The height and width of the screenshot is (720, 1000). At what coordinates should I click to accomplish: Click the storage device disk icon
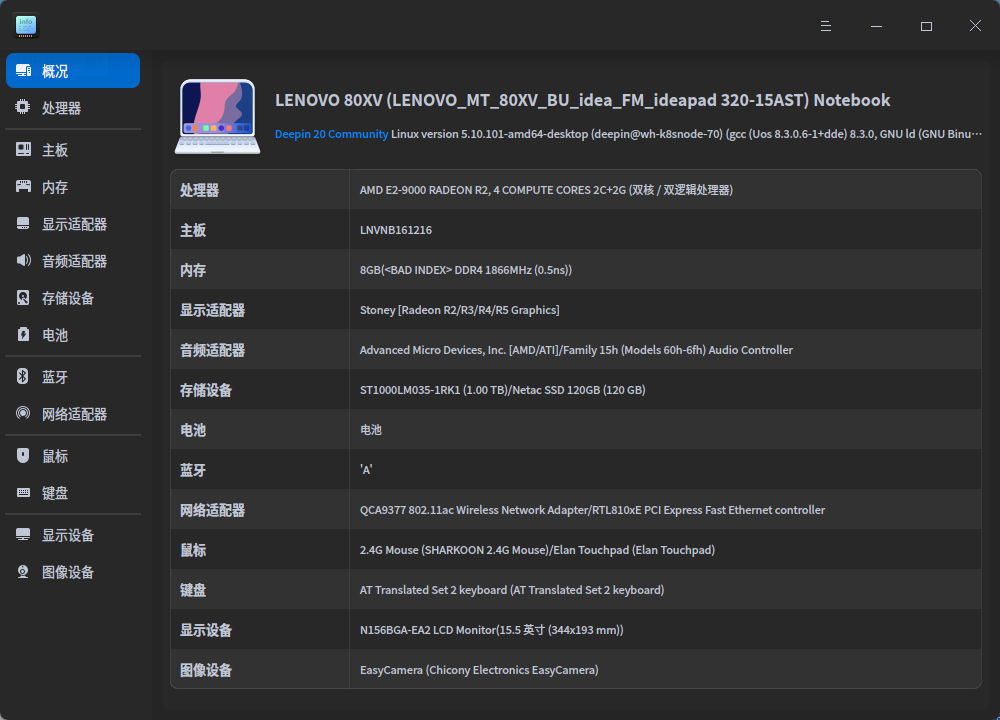click(x=23, y=297)
